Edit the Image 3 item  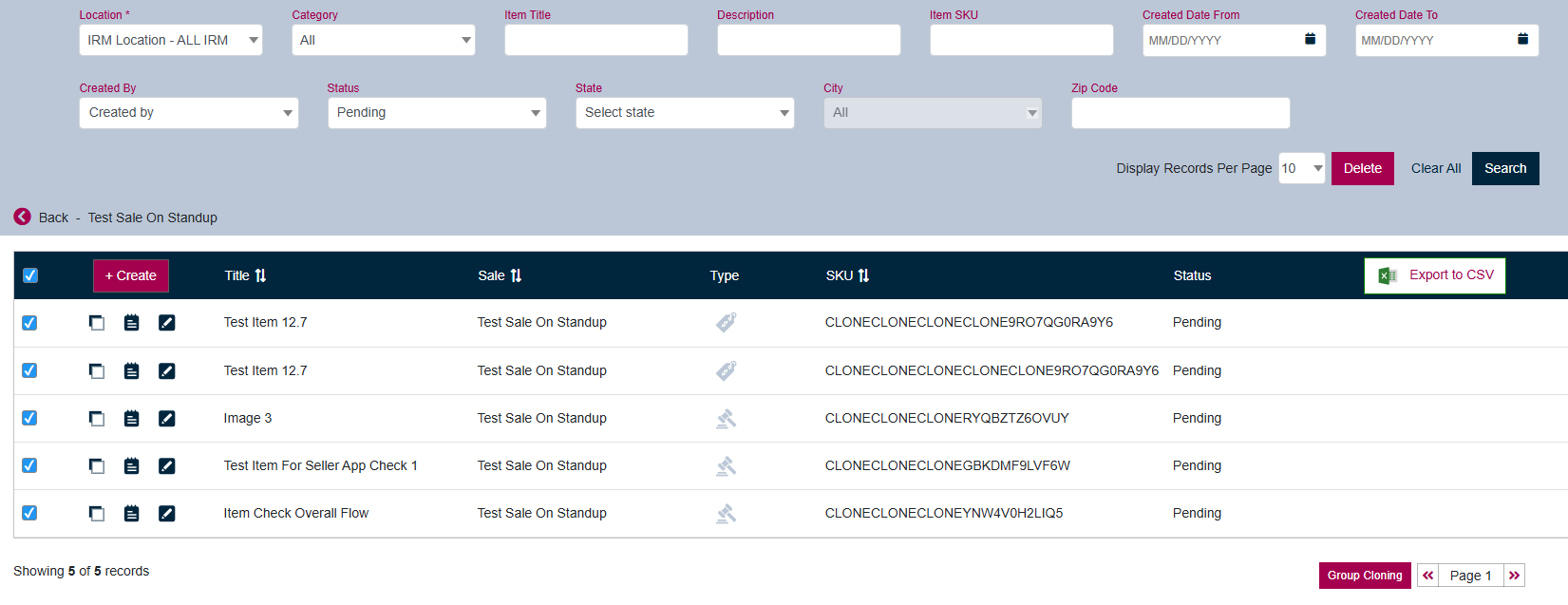coord(167,418)
